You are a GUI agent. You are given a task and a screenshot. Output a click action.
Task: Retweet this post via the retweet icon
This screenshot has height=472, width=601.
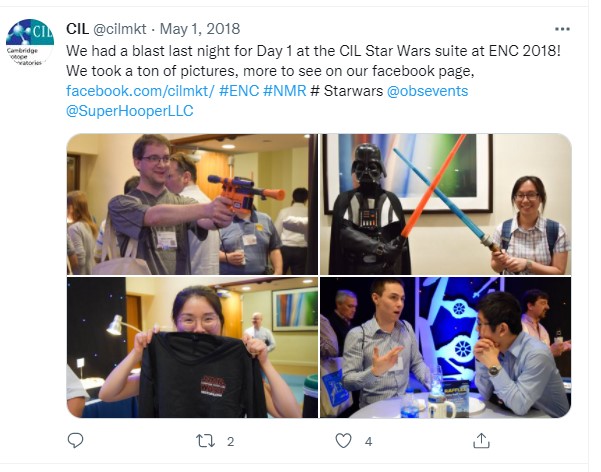pyautogui.click(x=205, y=441)
